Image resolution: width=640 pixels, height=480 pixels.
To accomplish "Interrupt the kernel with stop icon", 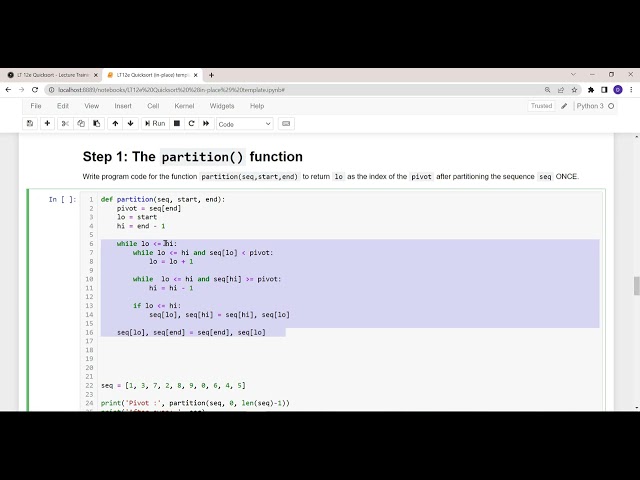I will tap(177, 123).
